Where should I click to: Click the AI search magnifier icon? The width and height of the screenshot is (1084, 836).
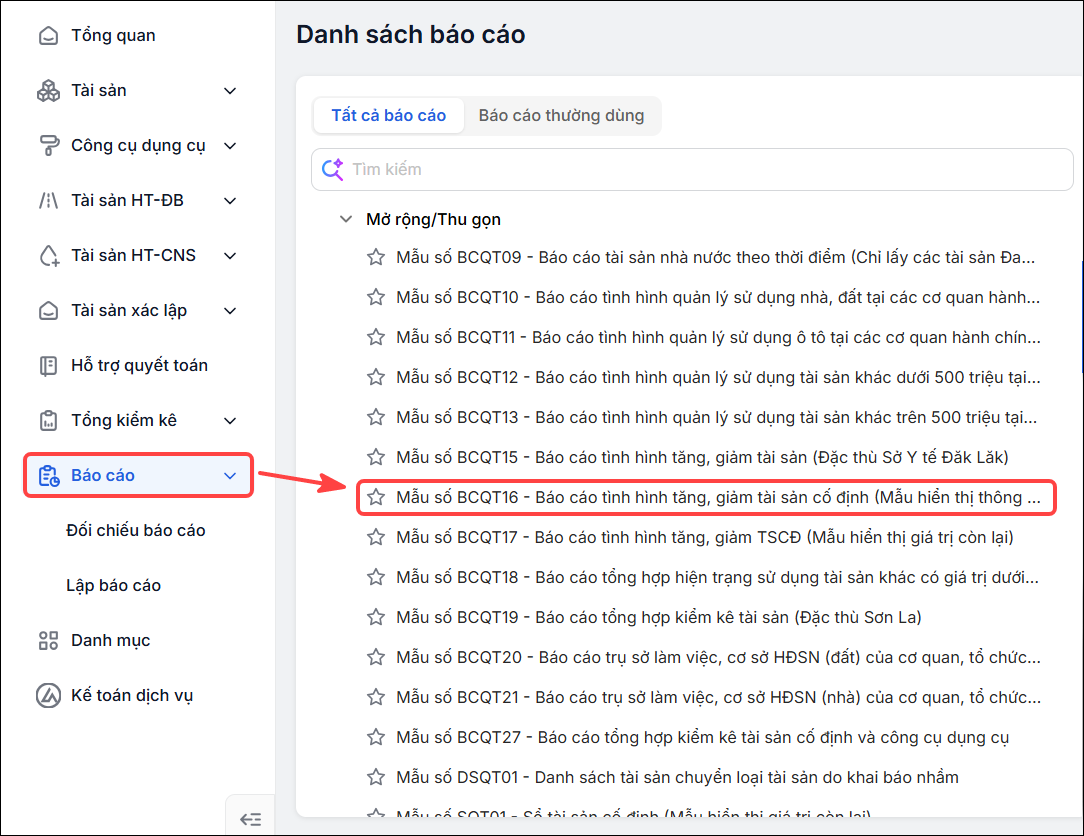click(x=333, y=169)
